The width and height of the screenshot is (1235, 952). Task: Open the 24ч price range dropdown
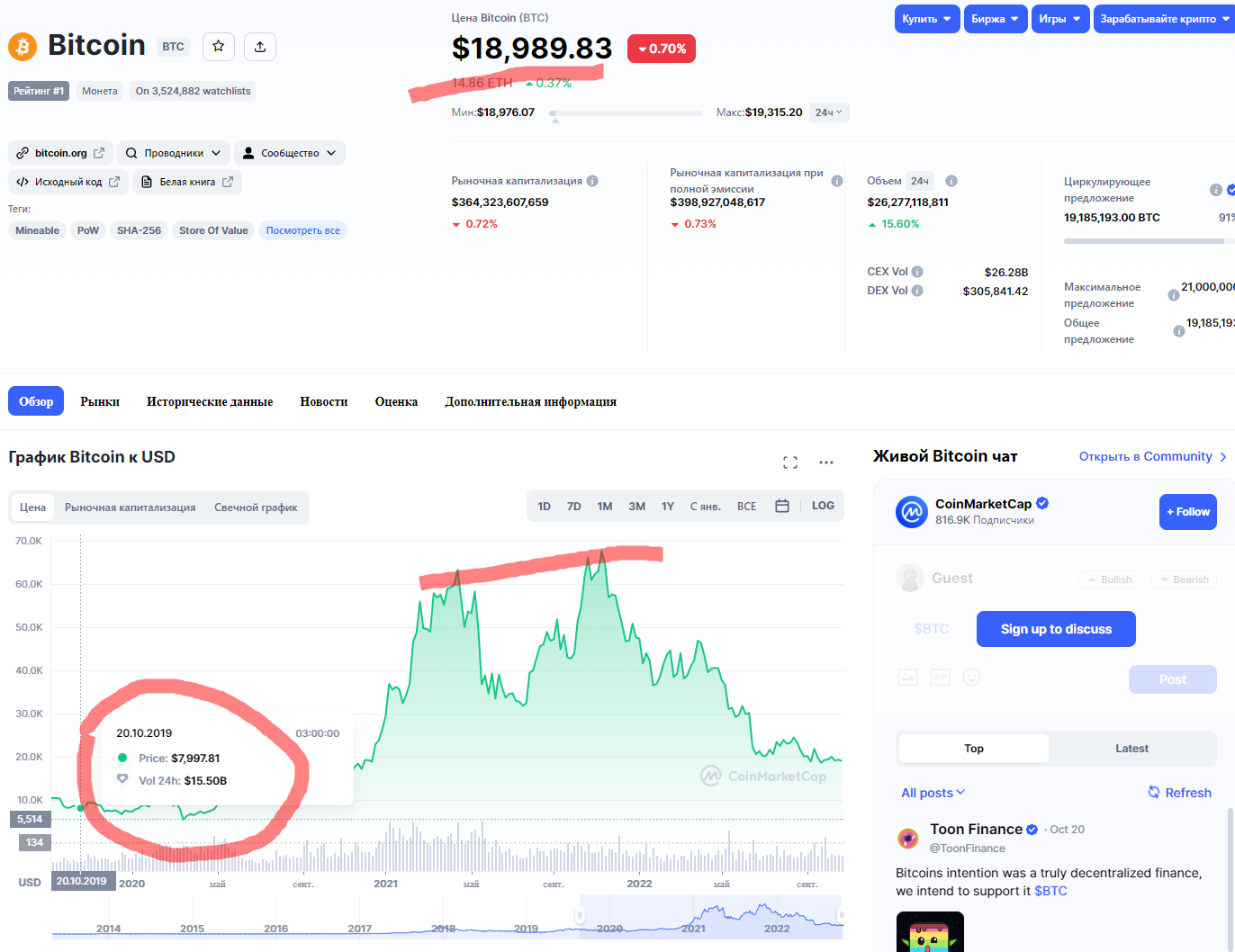[x=828, y=112]
